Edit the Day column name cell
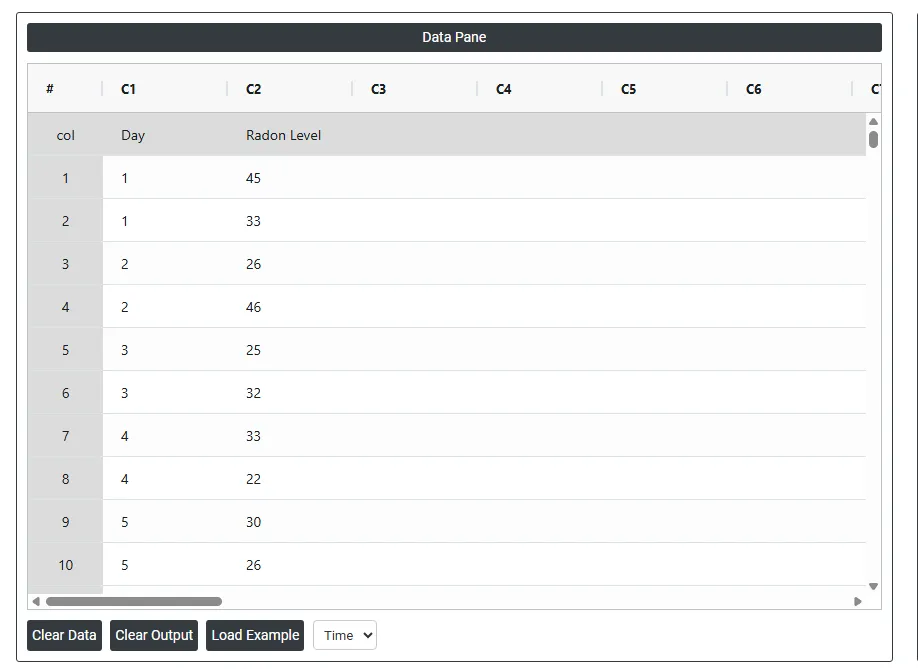The height and width of the screenshot is (669, 918). pyautogui.click(x=165, y=135)
